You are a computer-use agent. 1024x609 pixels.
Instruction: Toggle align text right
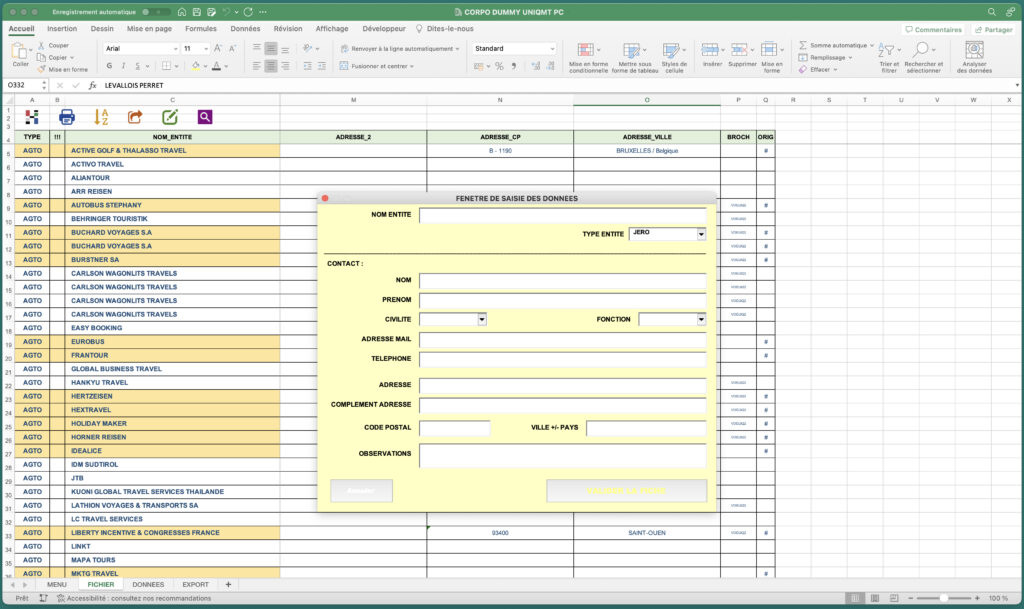click(285, 66)
